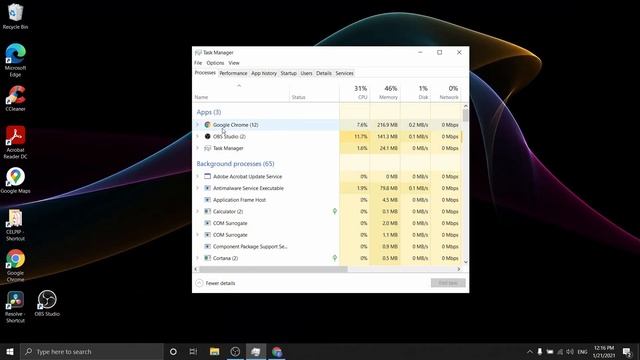Viewport: 640px width, 360px height.
Task: Switch to the Performance tab
Action: 233,73
